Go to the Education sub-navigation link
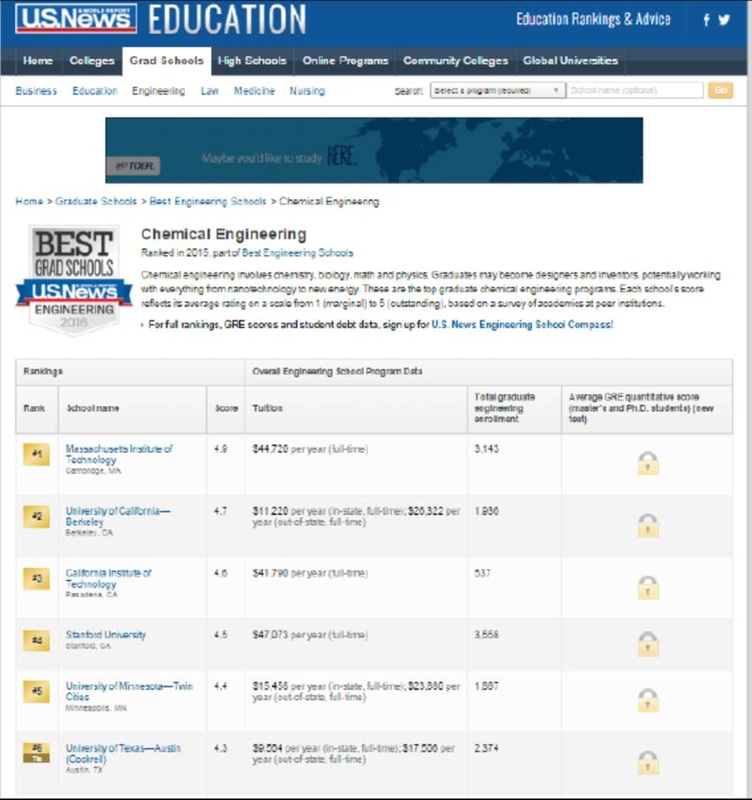Screen dimensions: 752x800 coord(95,91)
